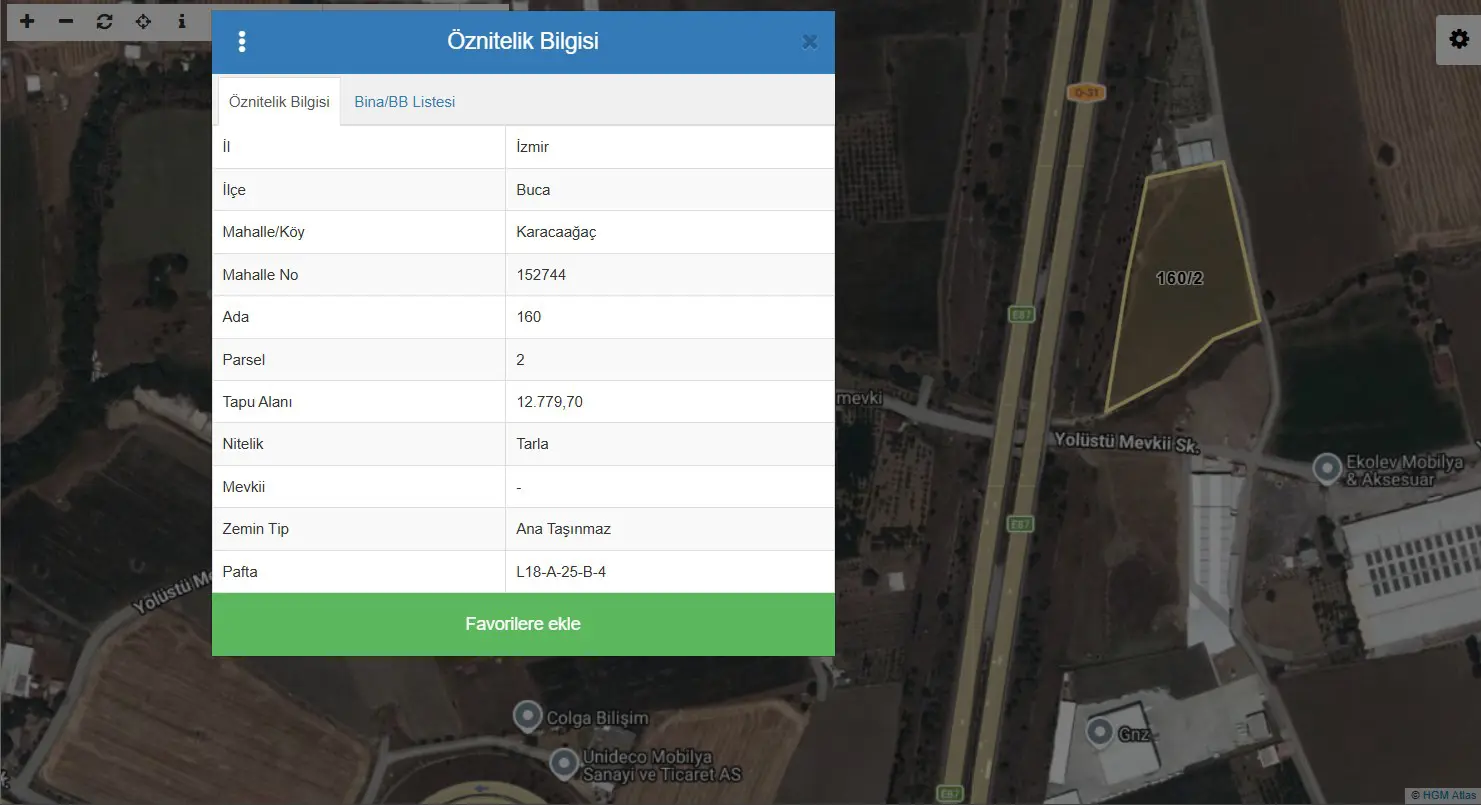Click the Mevkii row label
Image resolution: width=1481 pixels, height=805 pixels.
244,487
